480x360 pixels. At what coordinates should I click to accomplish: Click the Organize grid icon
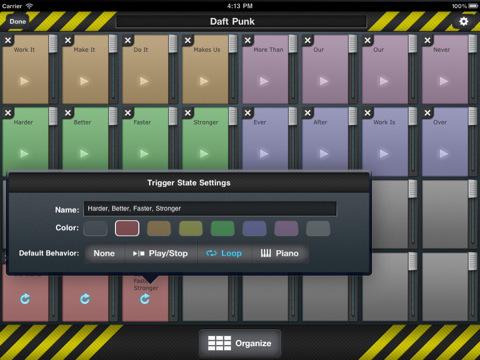coord(219,343)
